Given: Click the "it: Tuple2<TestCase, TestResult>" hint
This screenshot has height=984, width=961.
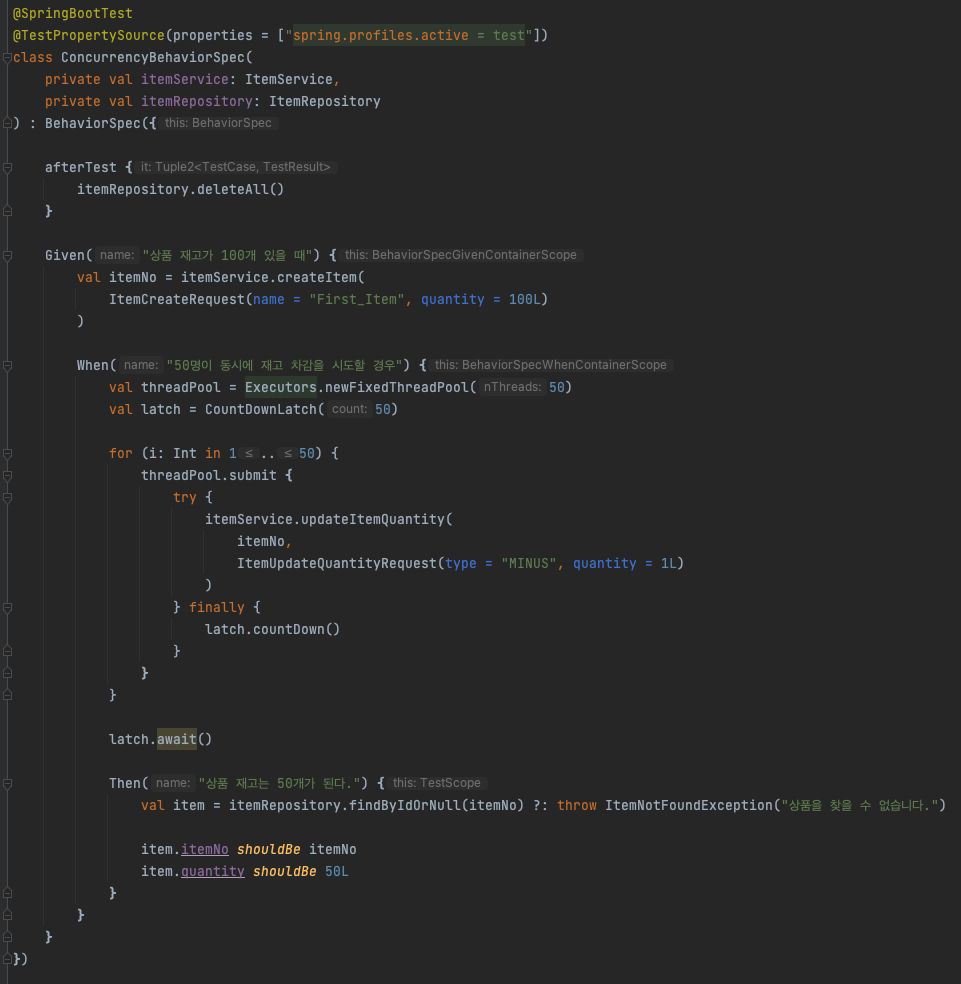Looking at the screenshot, I should click(235, 167).
